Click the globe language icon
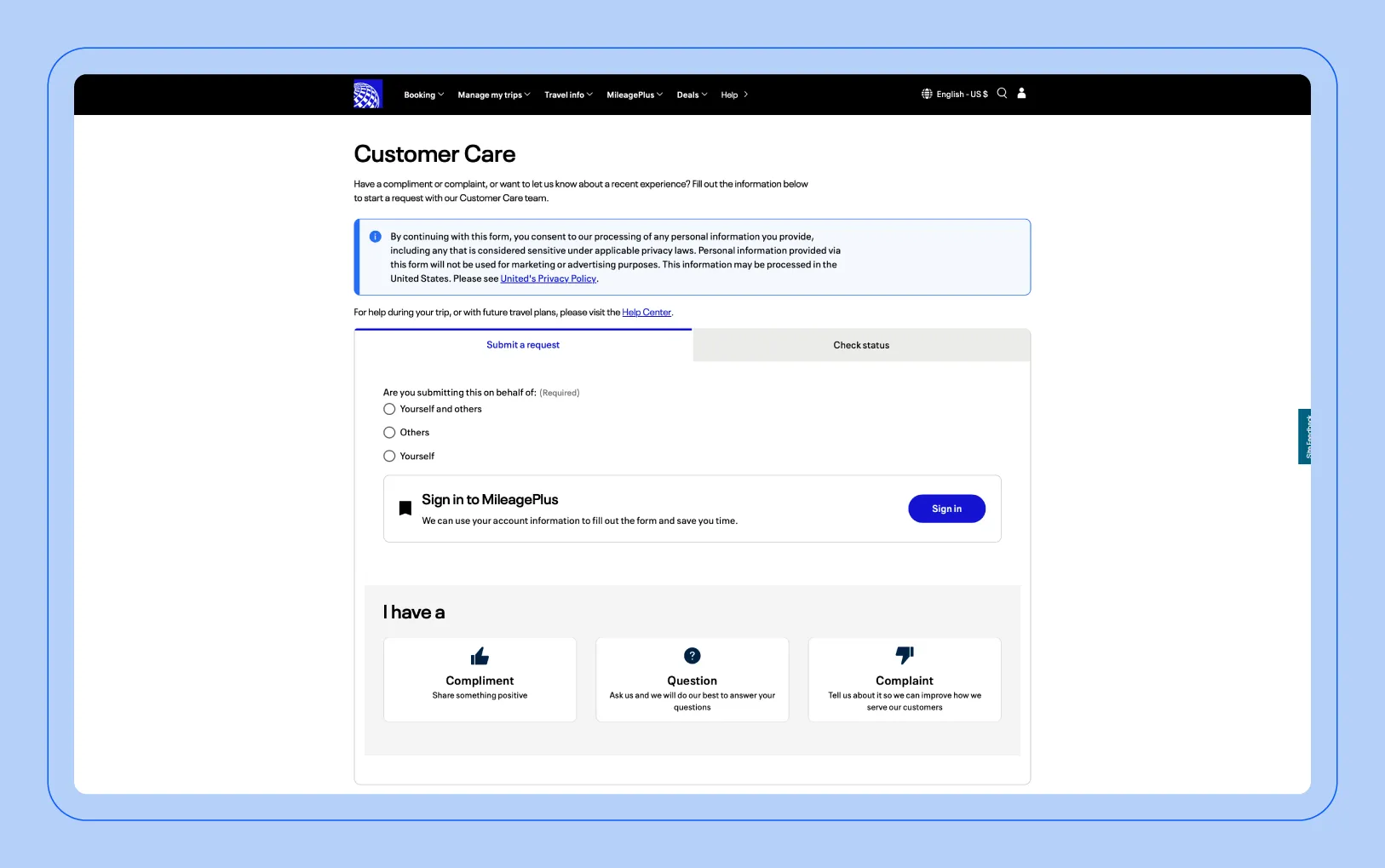Image resolution: width=1385 pixels, height=868 pixels. [x=927, y=94]
